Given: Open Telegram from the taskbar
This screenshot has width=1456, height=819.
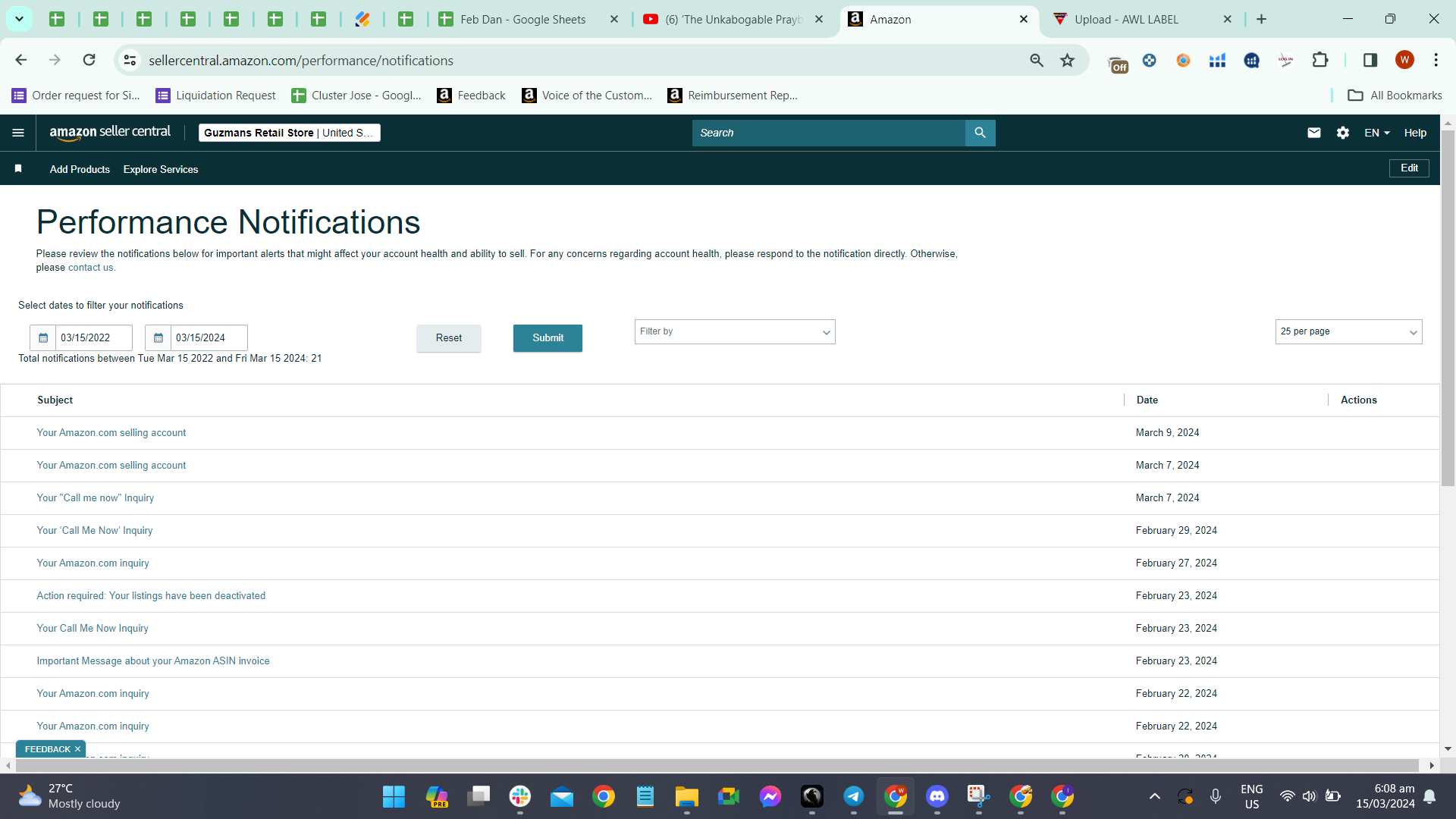Looking at the screenshot, I should 854,797.
